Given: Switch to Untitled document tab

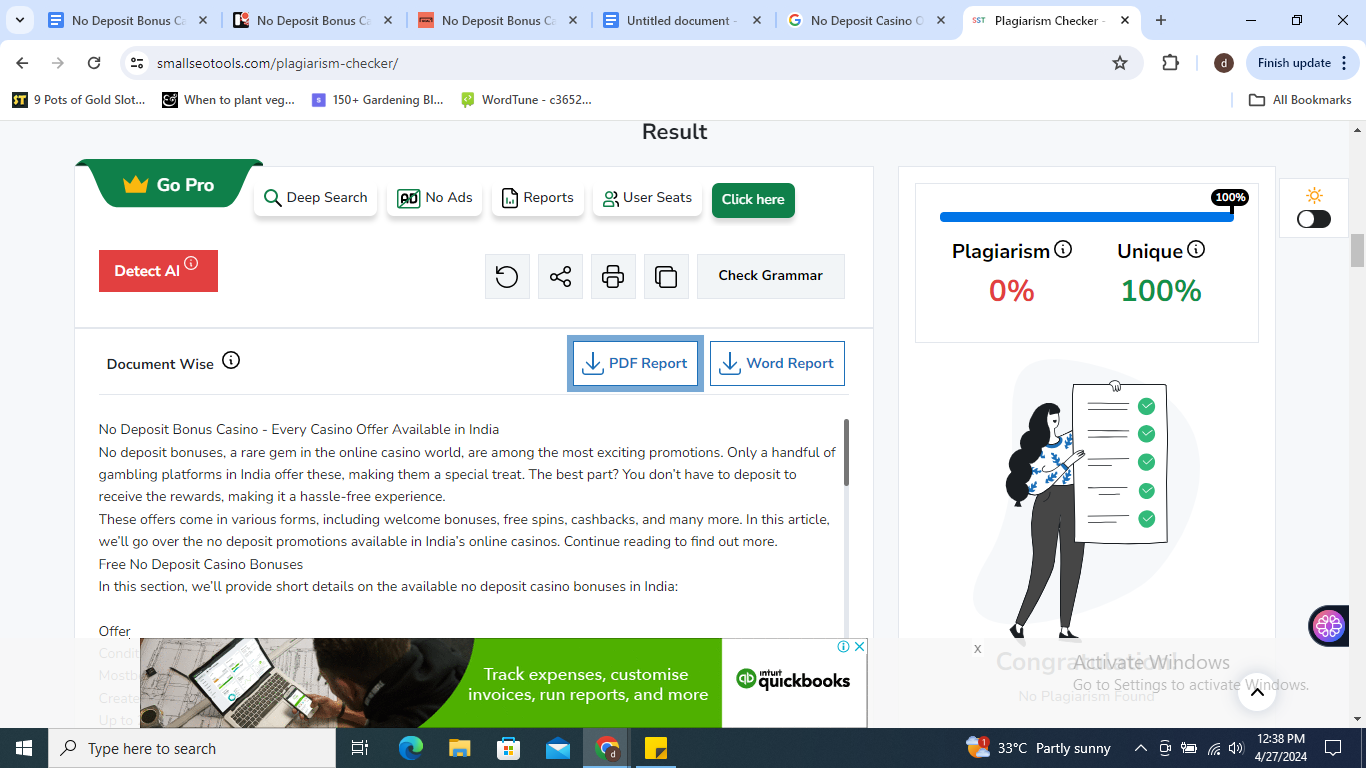Looking at the screenshot, I should click(680, 20).
